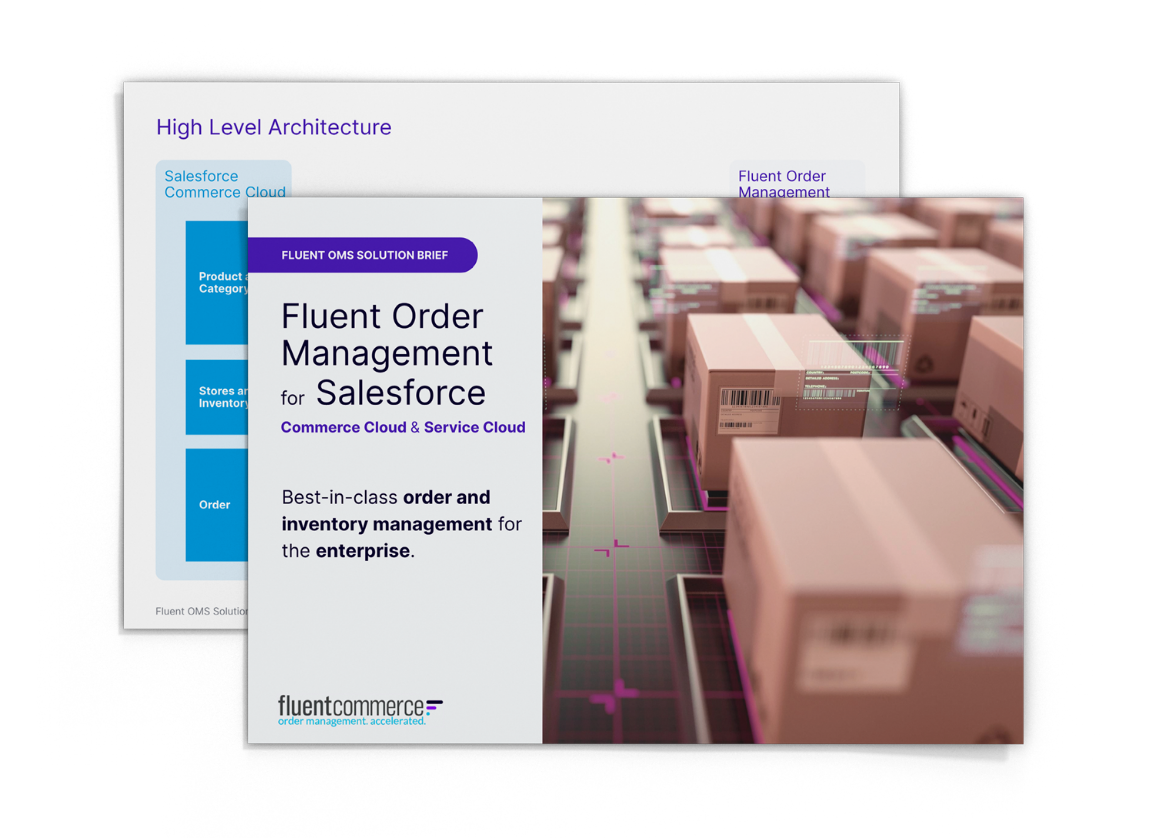The width and height of the screenshot is (1156, 838).
Task: Click the "Fluent Order Management" label on back page
Action: click(x=784, y=184)
